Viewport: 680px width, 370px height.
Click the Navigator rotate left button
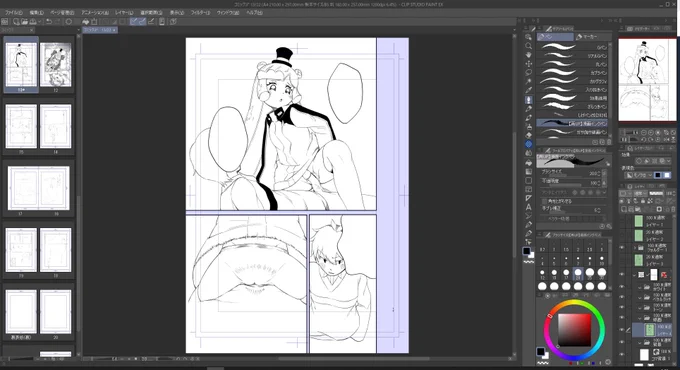644,140
